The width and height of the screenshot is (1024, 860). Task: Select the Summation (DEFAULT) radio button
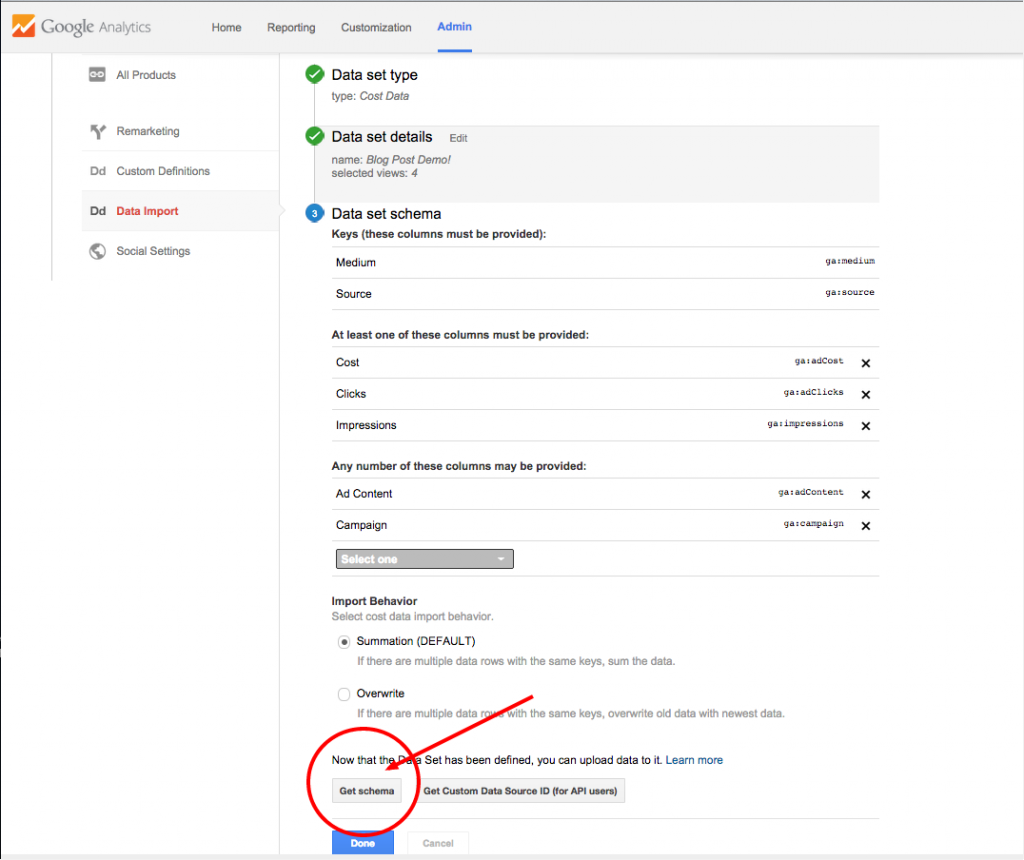pos(344,642)
